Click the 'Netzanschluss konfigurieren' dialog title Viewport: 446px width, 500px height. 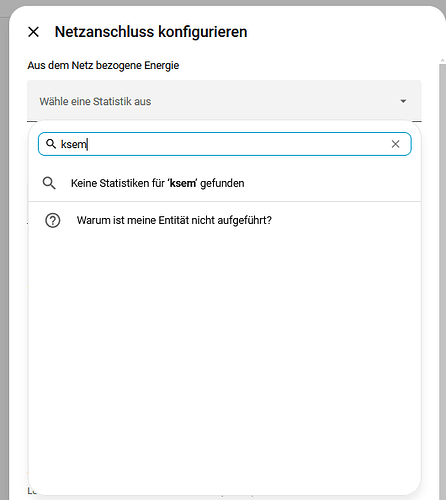click(x=151, y=32)
